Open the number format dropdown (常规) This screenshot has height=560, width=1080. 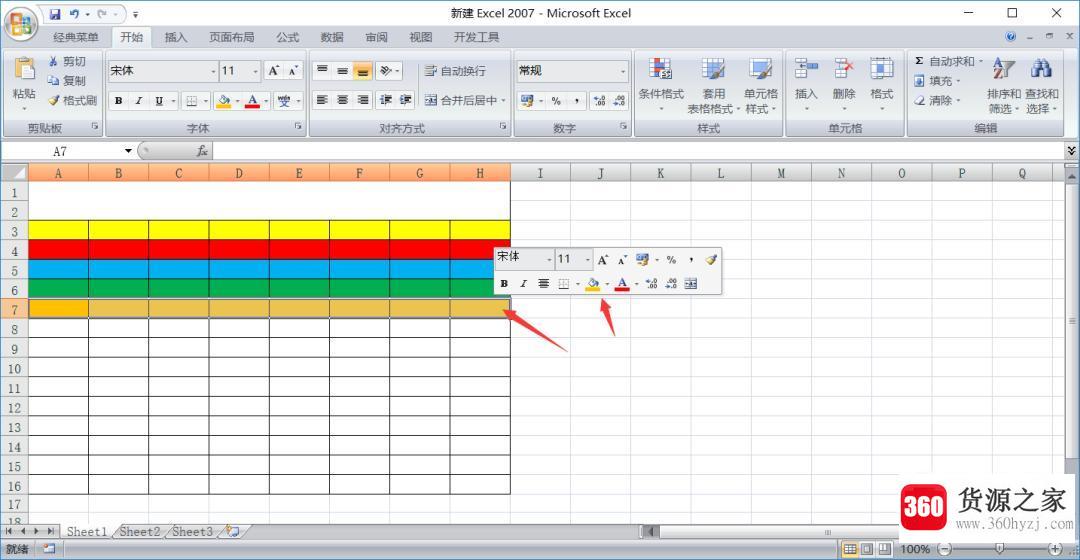[623, 71]
